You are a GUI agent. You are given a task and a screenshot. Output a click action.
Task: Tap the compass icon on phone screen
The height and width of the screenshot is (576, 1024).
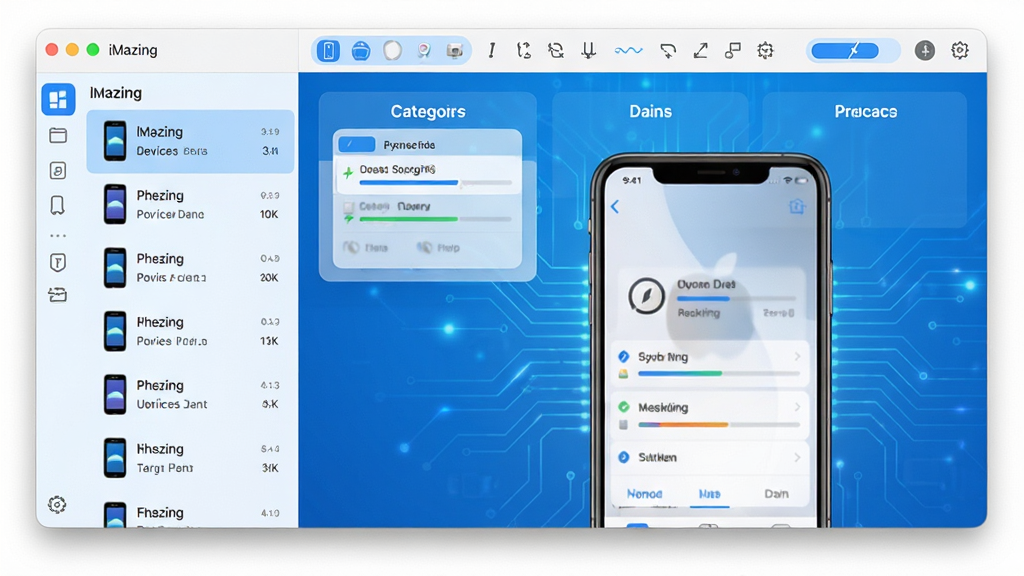647,296
